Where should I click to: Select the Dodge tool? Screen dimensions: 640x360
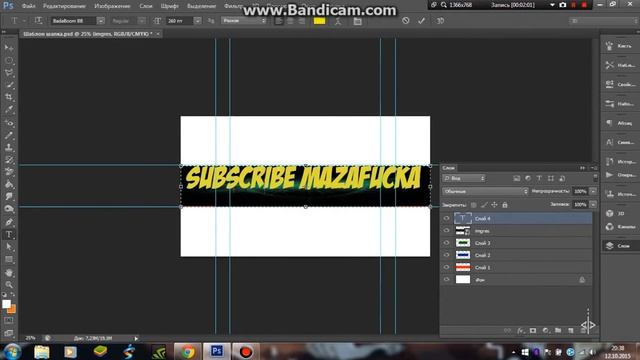tap(9, 209)
